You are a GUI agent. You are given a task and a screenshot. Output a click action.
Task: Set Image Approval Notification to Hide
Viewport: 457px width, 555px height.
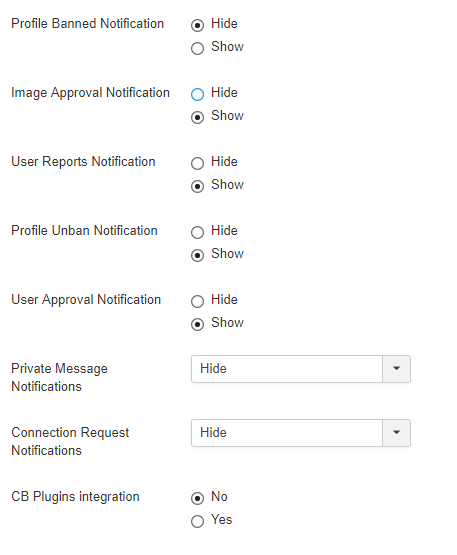198,95
